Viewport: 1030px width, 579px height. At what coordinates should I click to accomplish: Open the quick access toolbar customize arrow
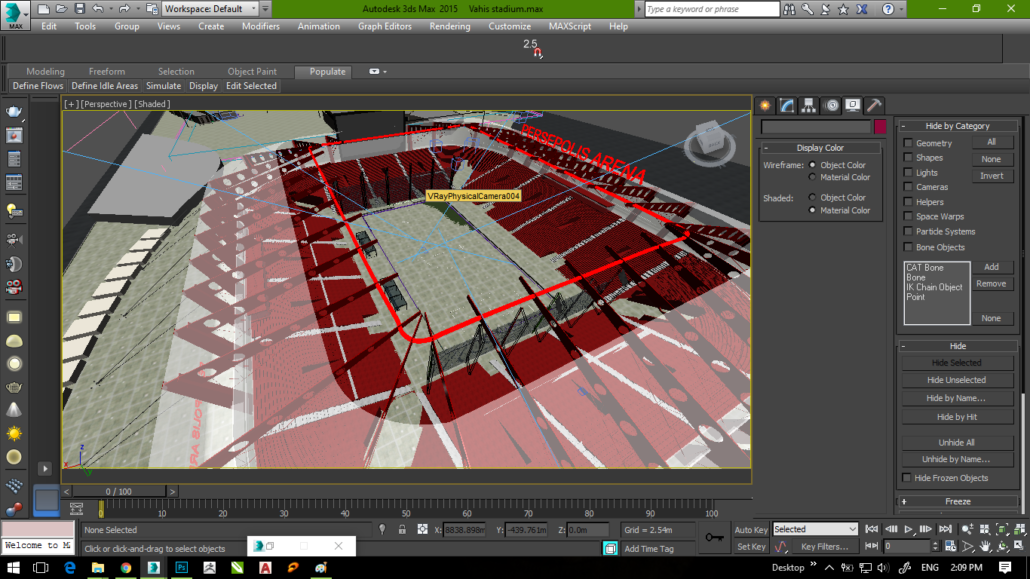point(265,9)
